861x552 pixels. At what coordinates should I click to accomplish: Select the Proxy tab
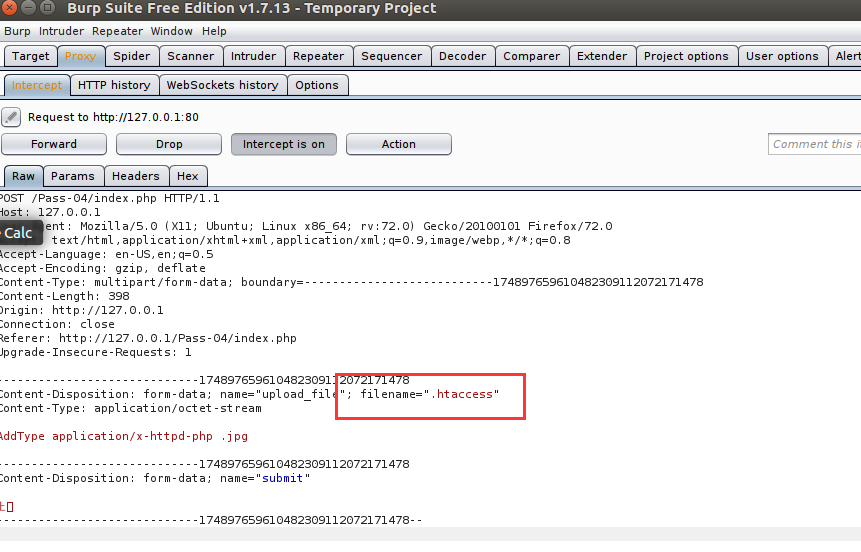coord(80,56)
